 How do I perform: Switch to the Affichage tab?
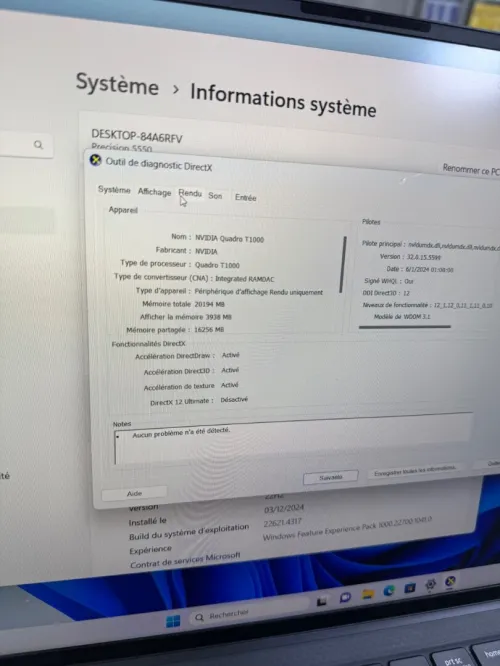(x=154, y=192)
